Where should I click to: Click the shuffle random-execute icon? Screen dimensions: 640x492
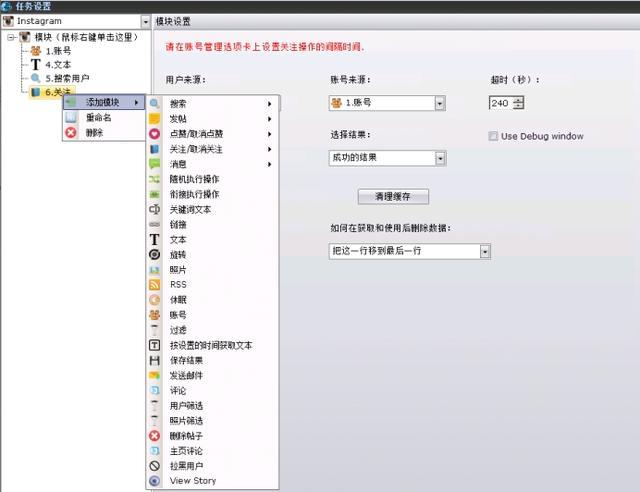154,179
